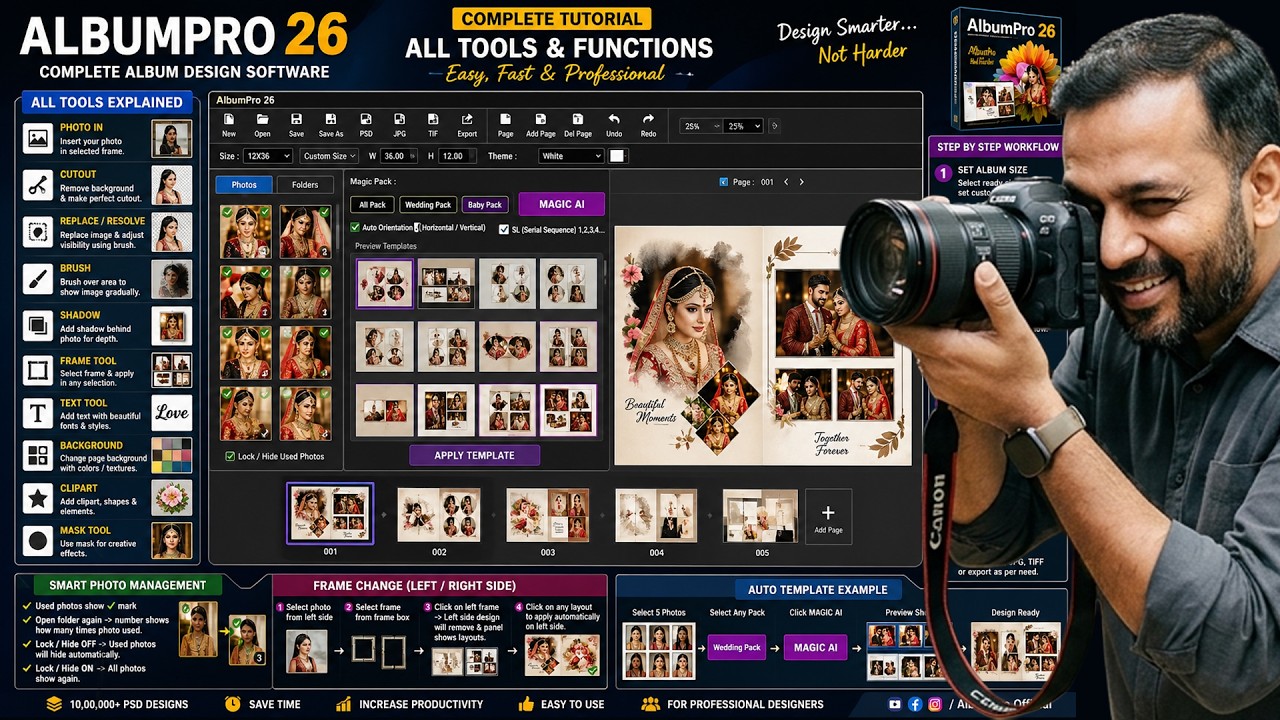Image resolution: width=1280 pixels, height=720 pixels.
Task: Open the Custom Size dropdown
Action: click(329, 156)
